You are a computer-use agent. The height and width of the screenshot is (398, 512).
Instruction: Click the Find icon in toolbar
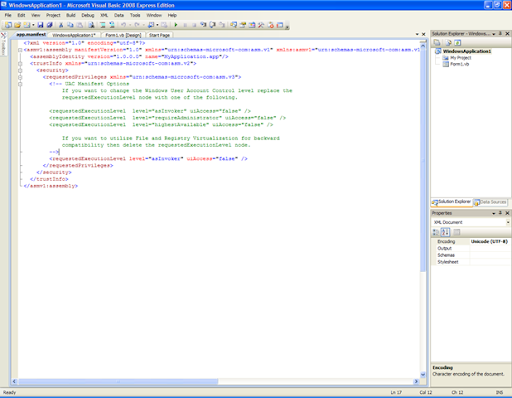91,25
